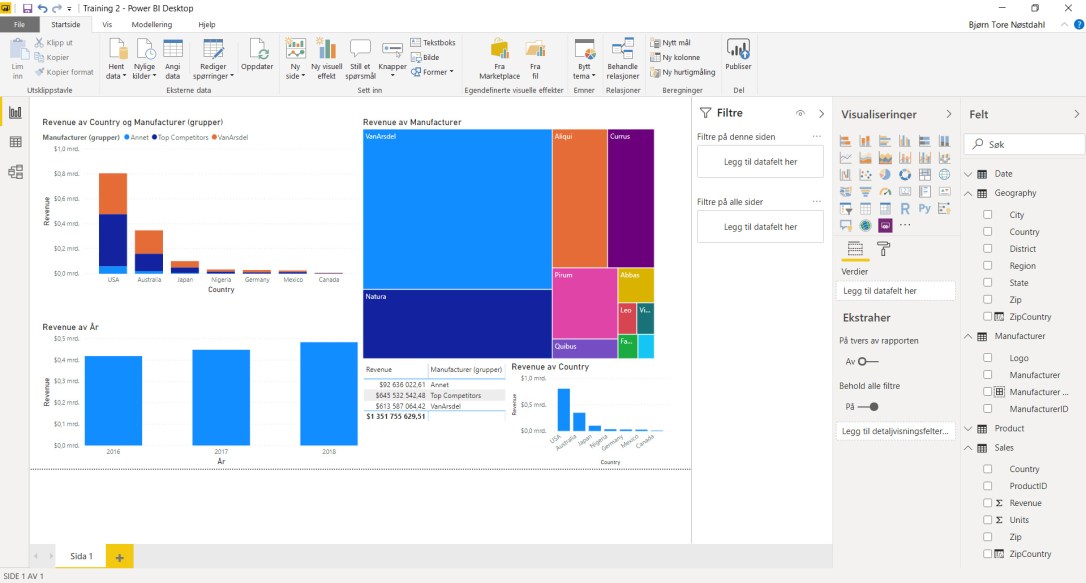This screenshot has width=1086, height=583.
Task: Open the Format paint roller tab
Action: click(883, 249)
